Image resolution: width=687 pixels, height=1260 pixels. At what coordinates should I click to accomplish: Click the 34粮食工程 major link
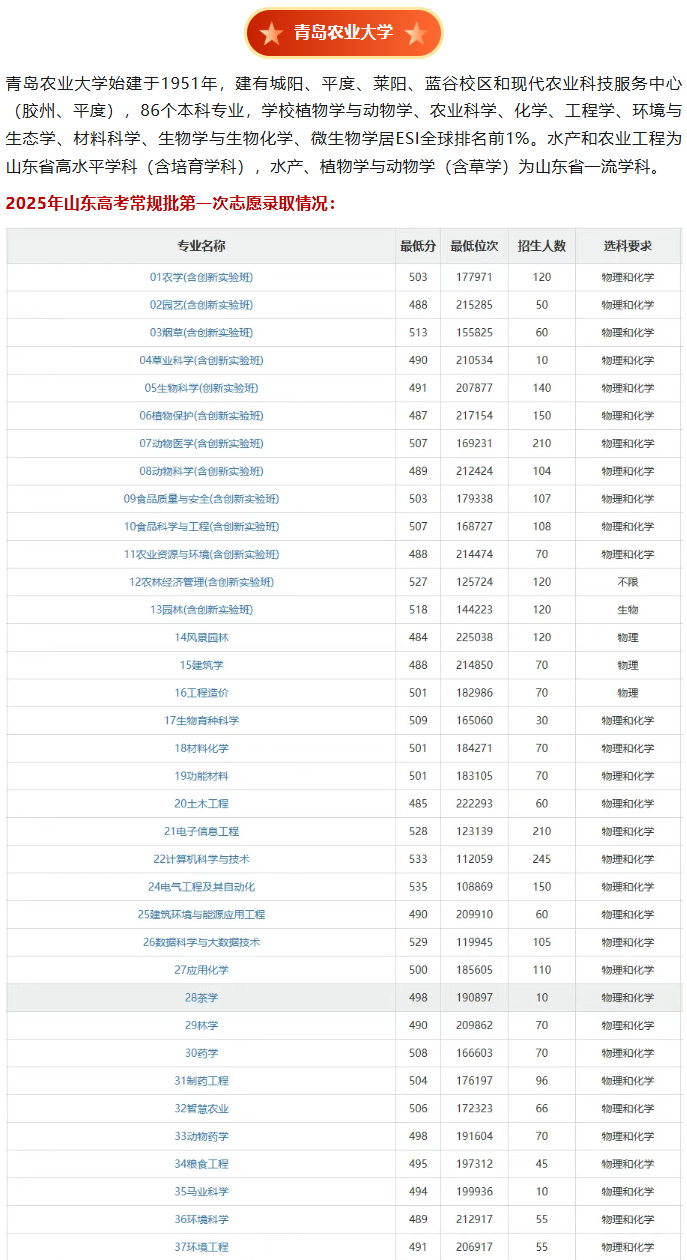tap(201, 1164)
